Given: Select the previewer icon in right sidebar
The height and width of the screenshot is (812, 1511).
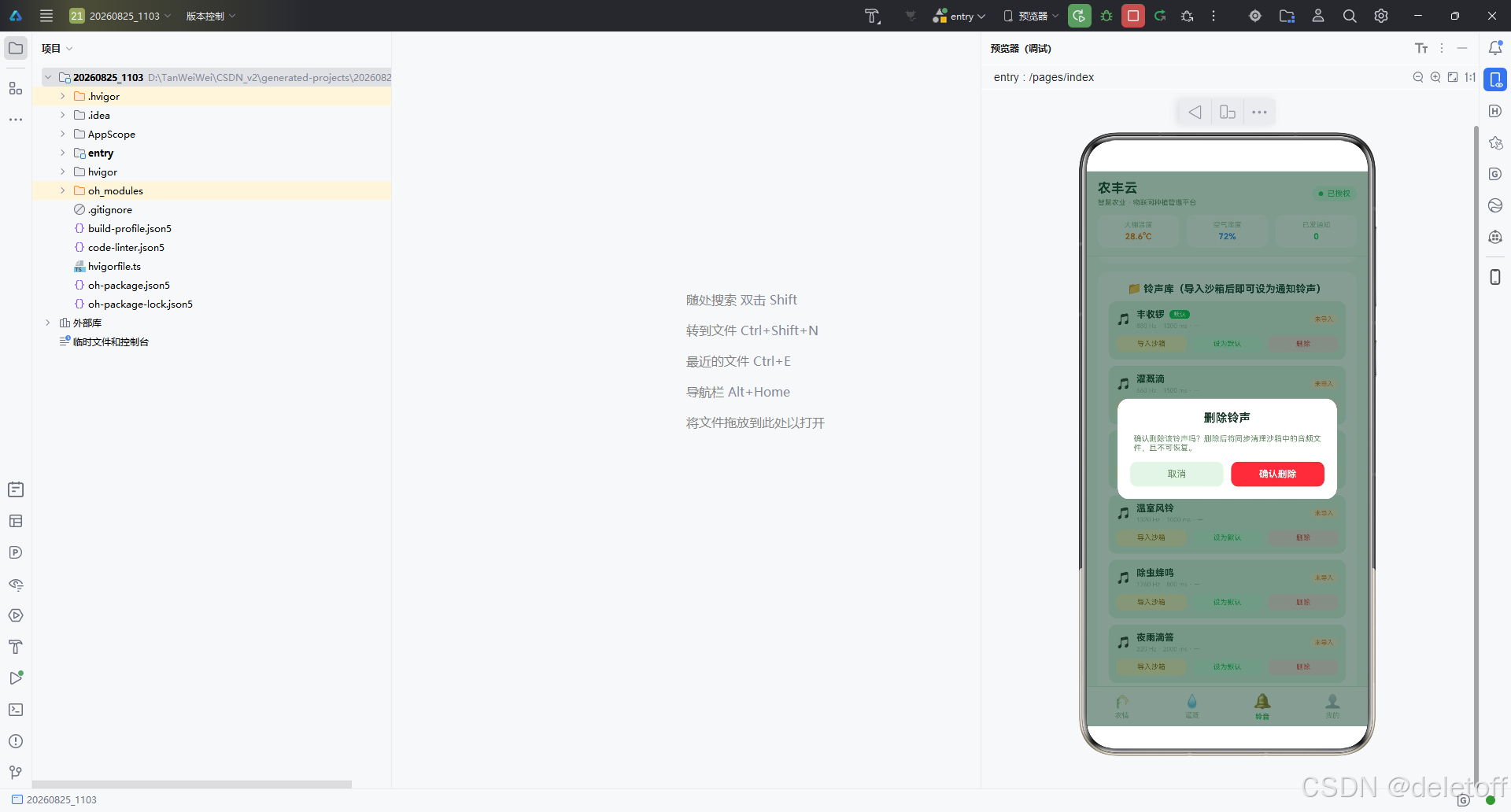Looking at the screenshot, I should (1495, 79).
